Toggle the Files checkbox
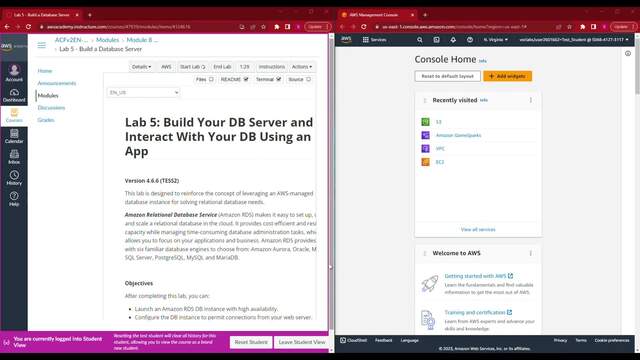 click(x=211, y=79)
